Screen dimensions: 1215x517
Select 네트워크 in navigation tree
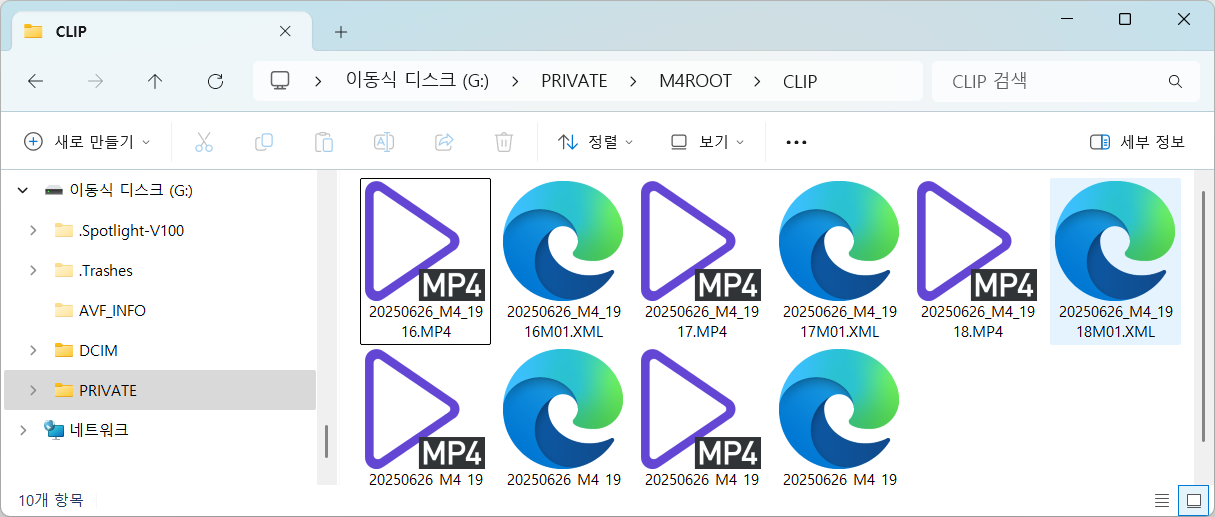(x=98, y=430)
